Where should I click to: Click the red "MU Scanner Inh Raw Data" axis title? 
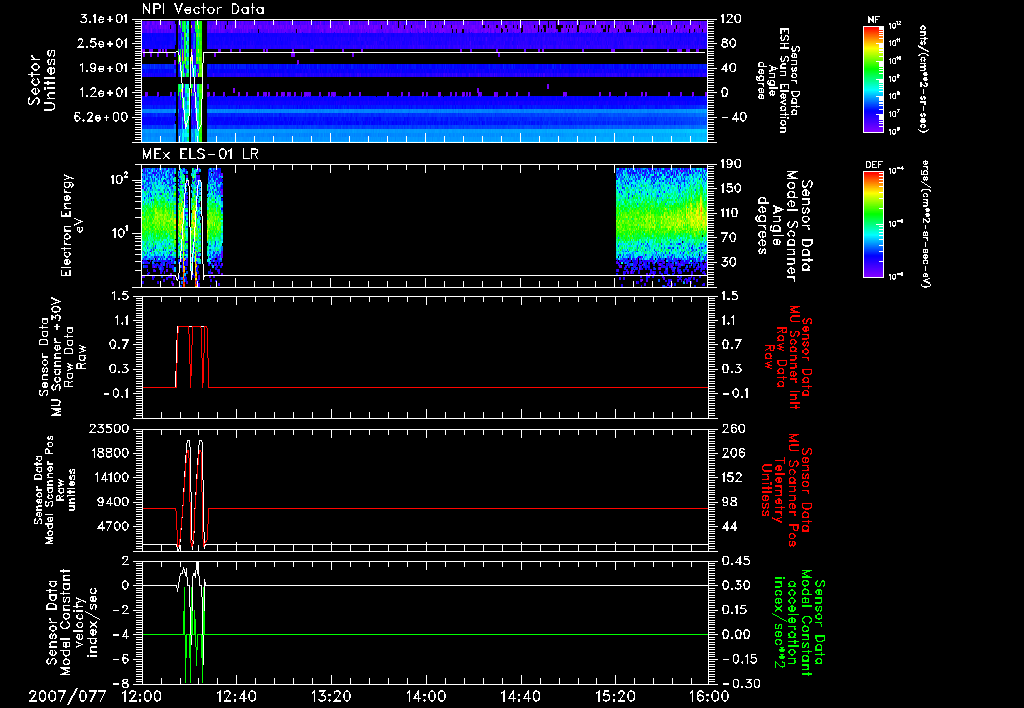click(788, 358)
